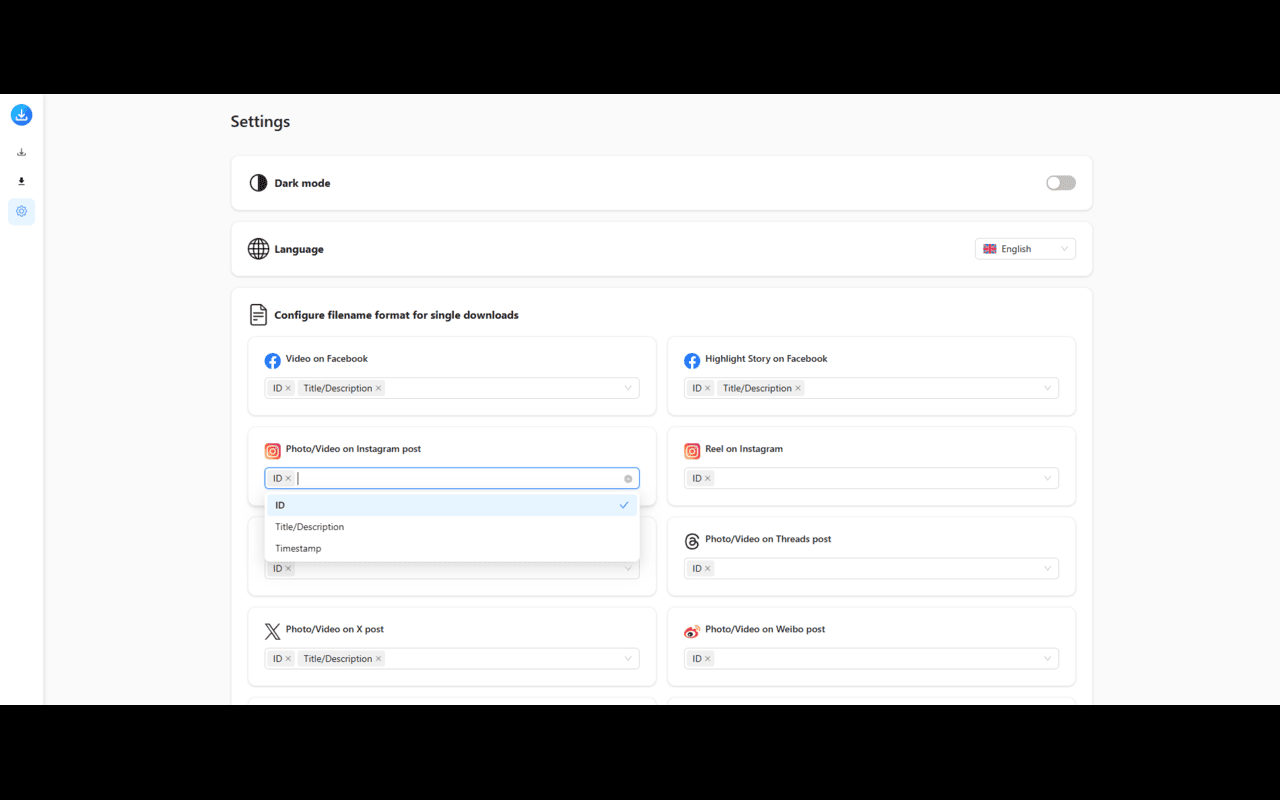Open the Highlight Story on Facebook dropdown arrow
The height and width of the screenshot is (800, 1280).
1048,389
